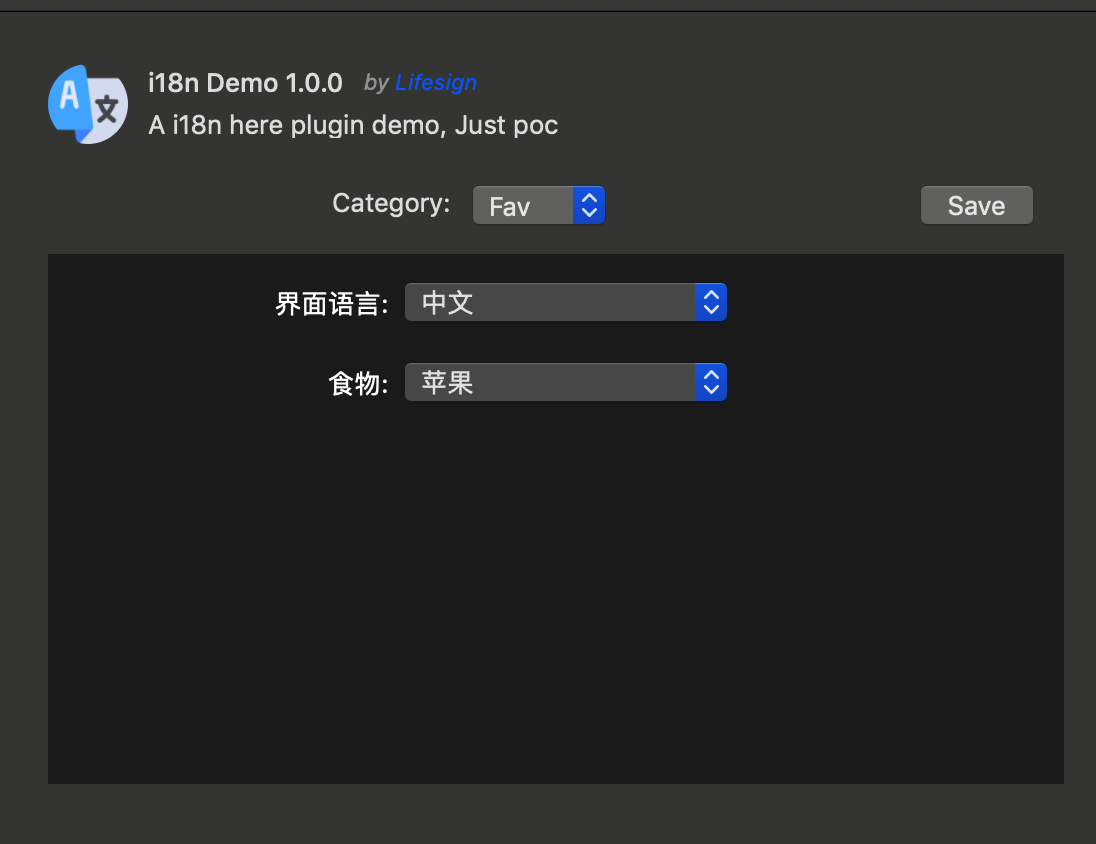Click the 'Fav' text in the Category selector
The image size is (1096, 844).
click(509, 207)
